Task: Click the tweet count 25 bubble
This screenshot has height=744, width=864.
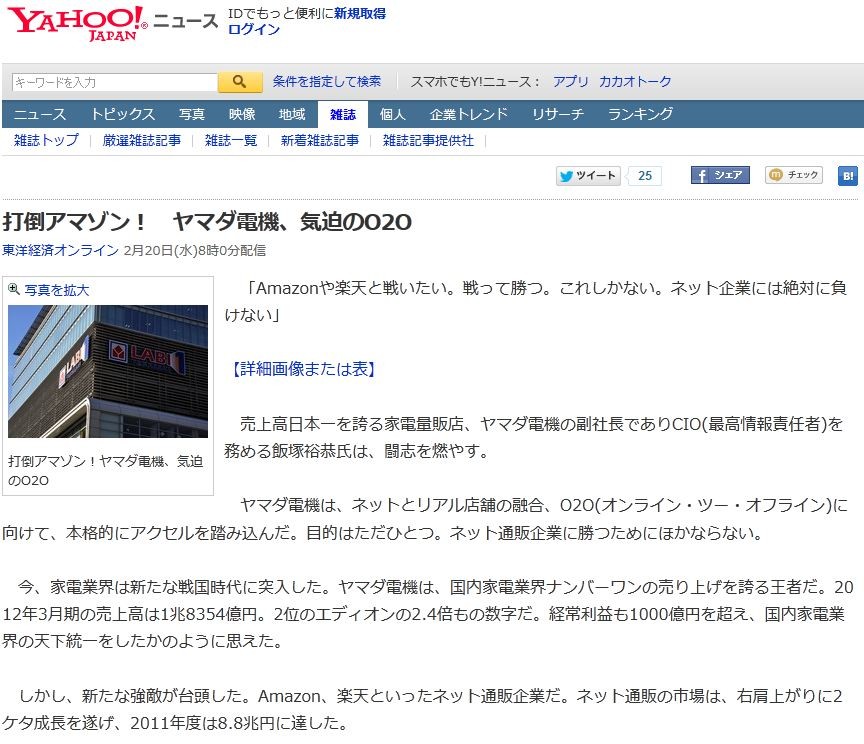Action: click(645, 176)
